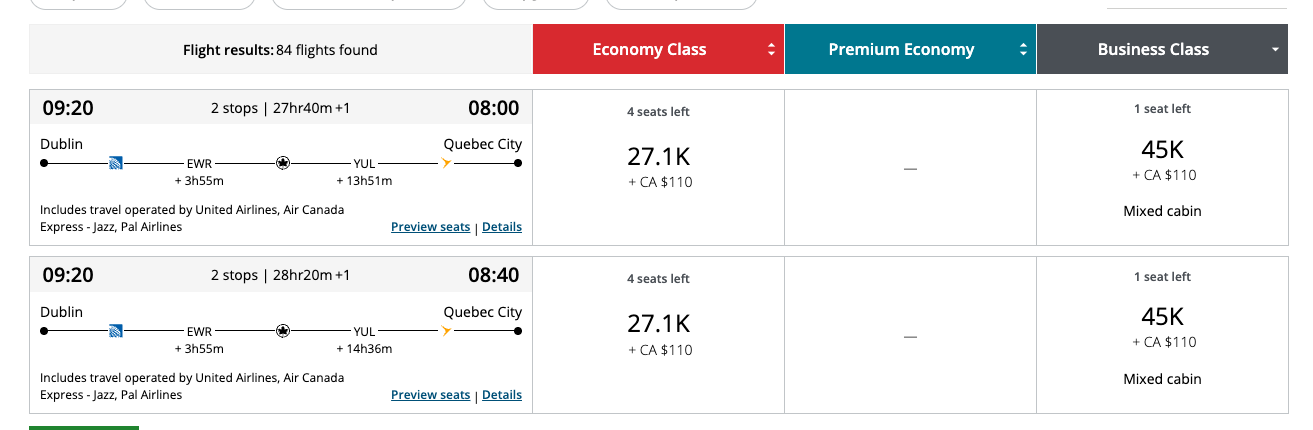Sort by Premium Economy using arrows
Image resolution: width=1313 pixels, height=430 pixels.
(x=1023, y=50)
